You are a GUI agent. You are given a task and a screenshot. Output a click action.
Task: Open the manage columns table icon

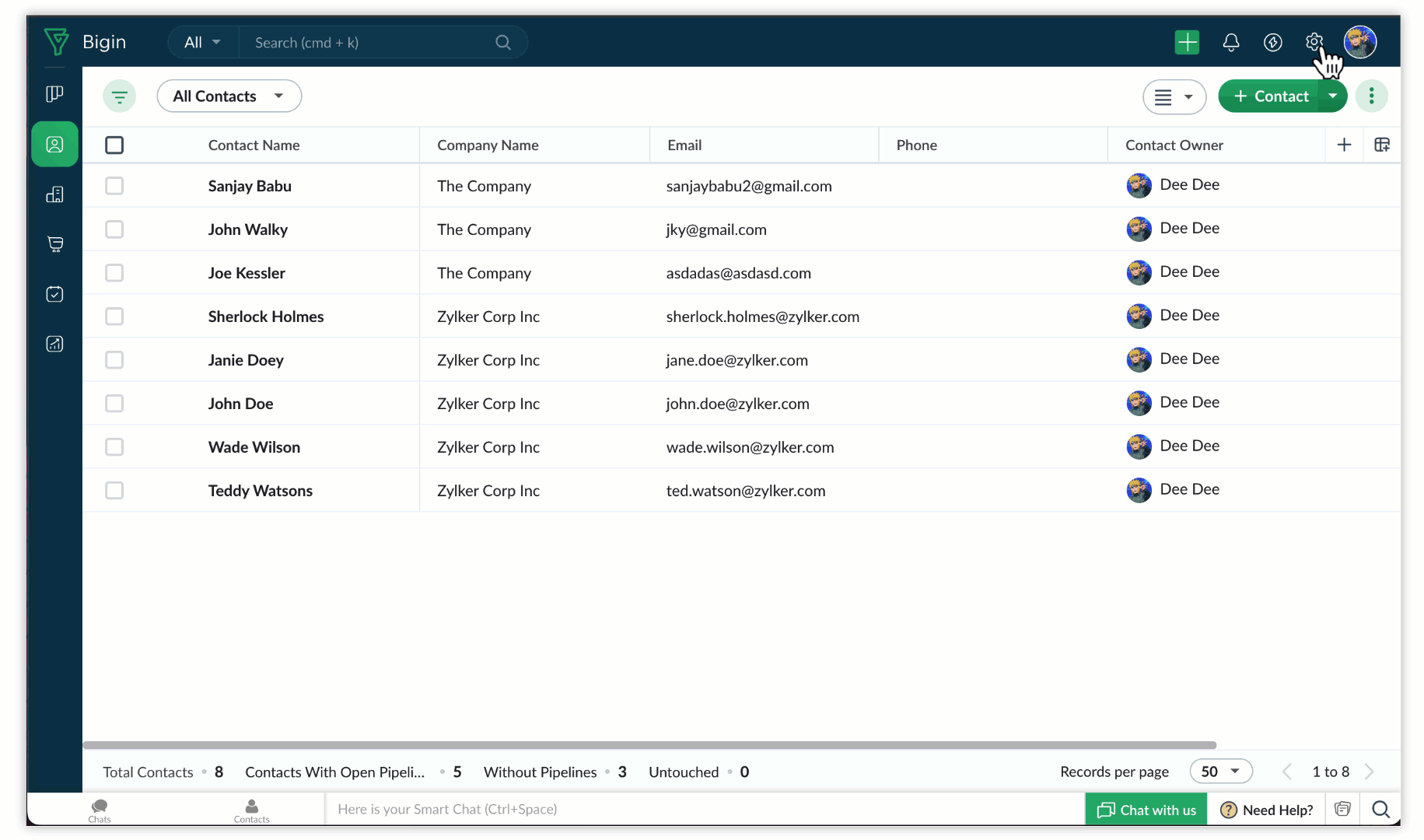tap(1382, 145)
